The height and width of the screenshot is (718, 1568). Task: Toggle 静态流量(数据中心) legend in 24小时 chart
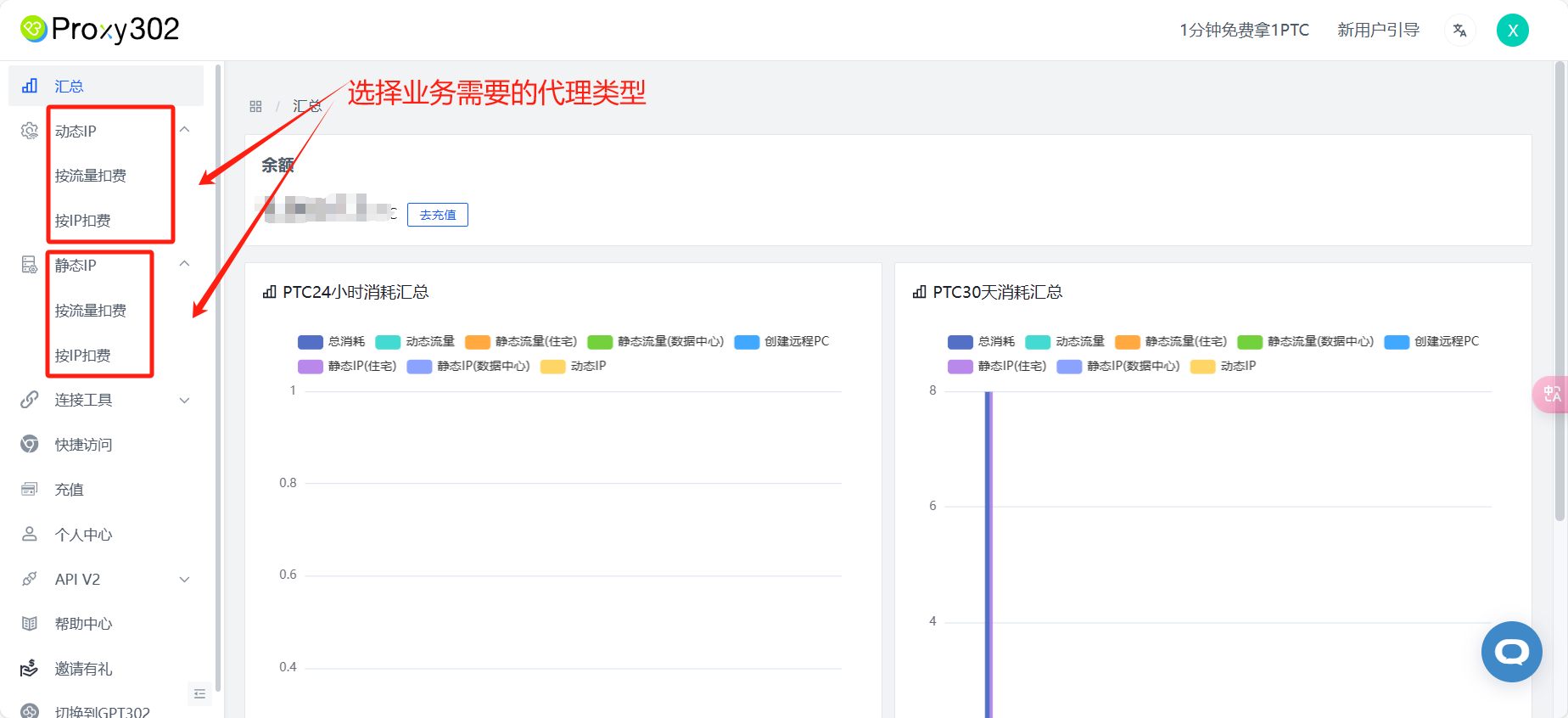(656, 341)
